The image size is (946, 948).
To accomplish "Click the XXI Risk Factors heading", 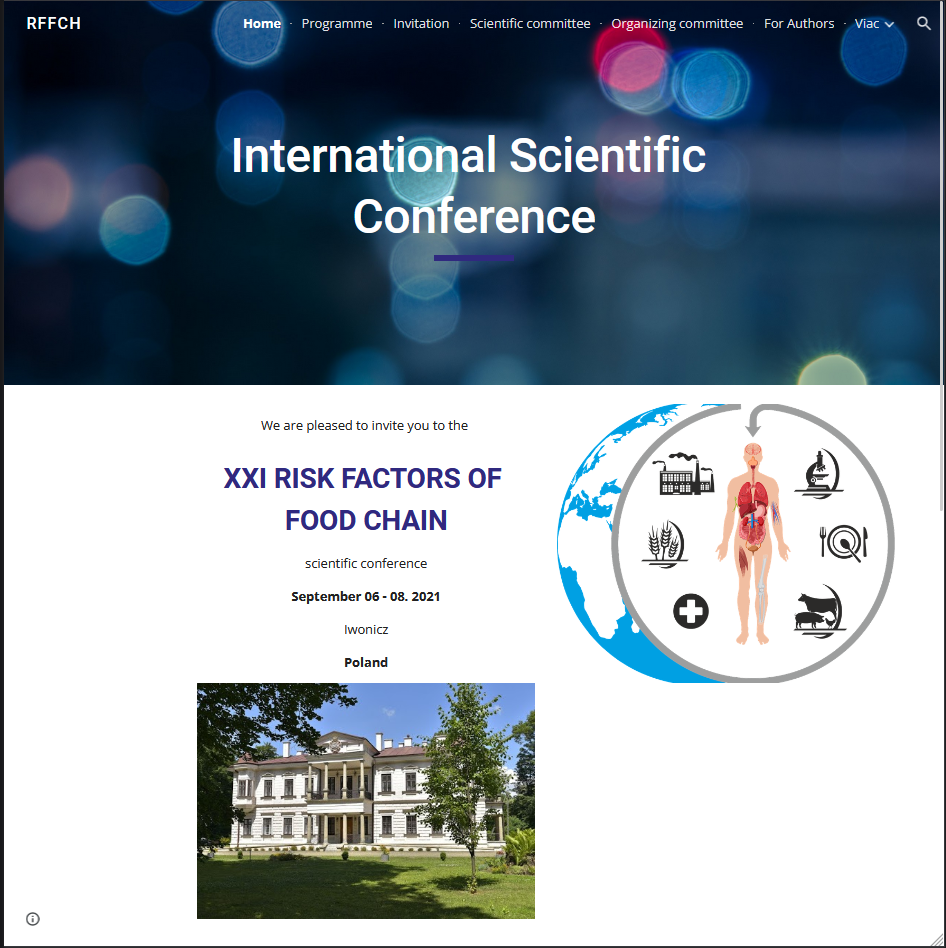I will point(365,499).
